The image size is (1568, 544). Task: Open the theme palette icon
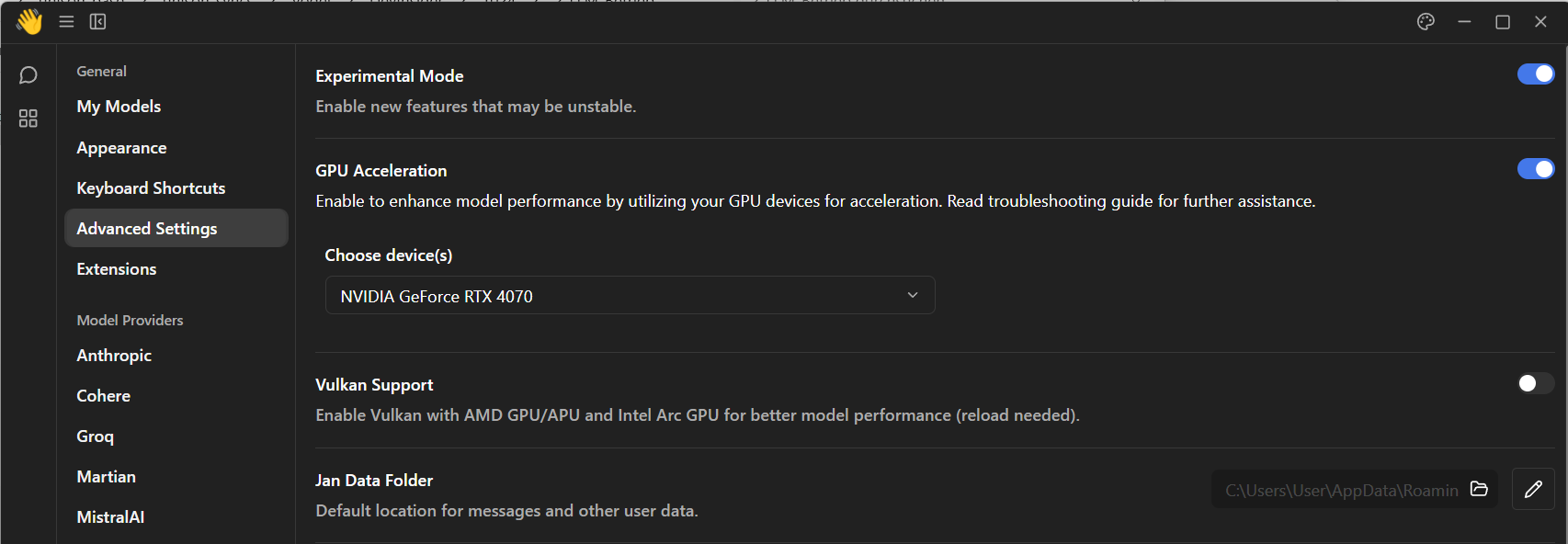click(x=1426, y=21)
